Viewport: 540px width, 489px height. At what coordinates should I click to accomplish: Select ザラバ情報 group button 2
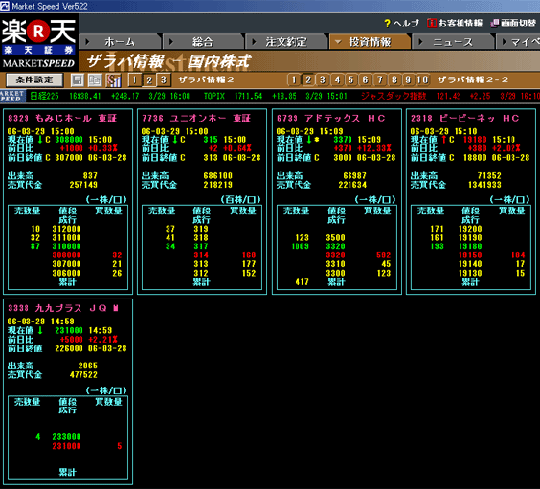tap(149, 80)
